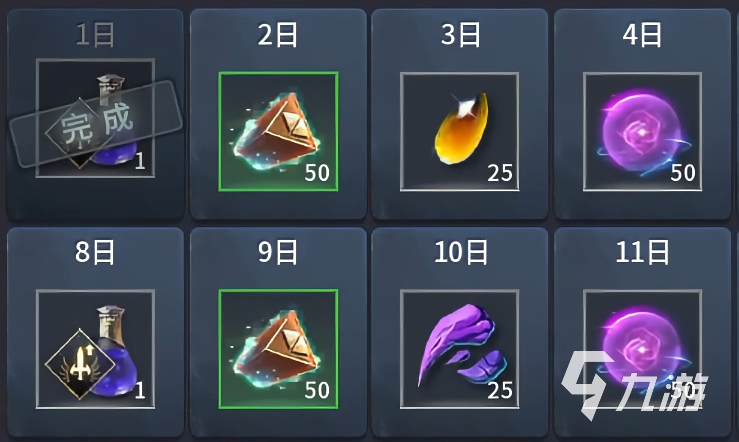
Task: Click the 4日 day heading
Action: 642,35
